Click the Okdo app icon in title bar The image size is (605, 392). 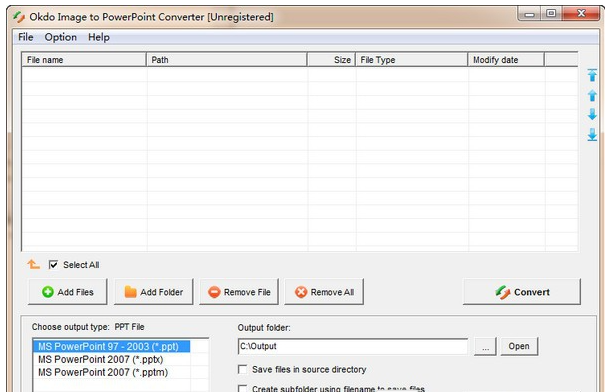click(19, 17)
